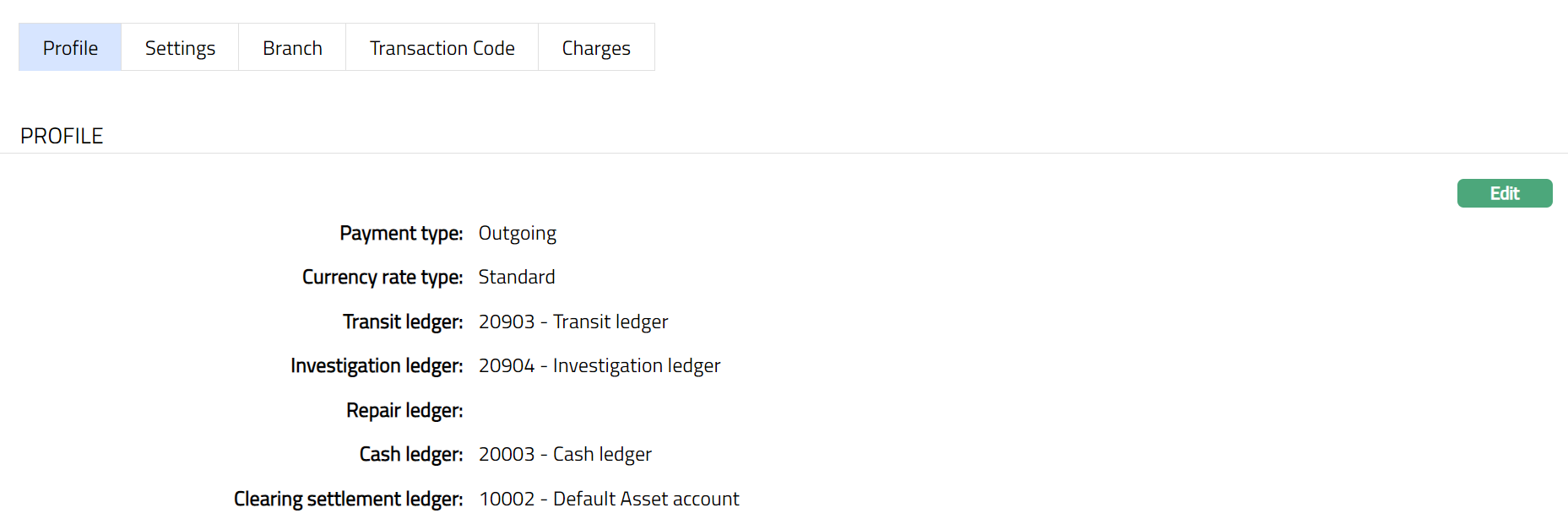Select the 20003 - Cash ledger value
Image resolution: width=1568 pixels, height=524 pixels.
tap(564, 454)
